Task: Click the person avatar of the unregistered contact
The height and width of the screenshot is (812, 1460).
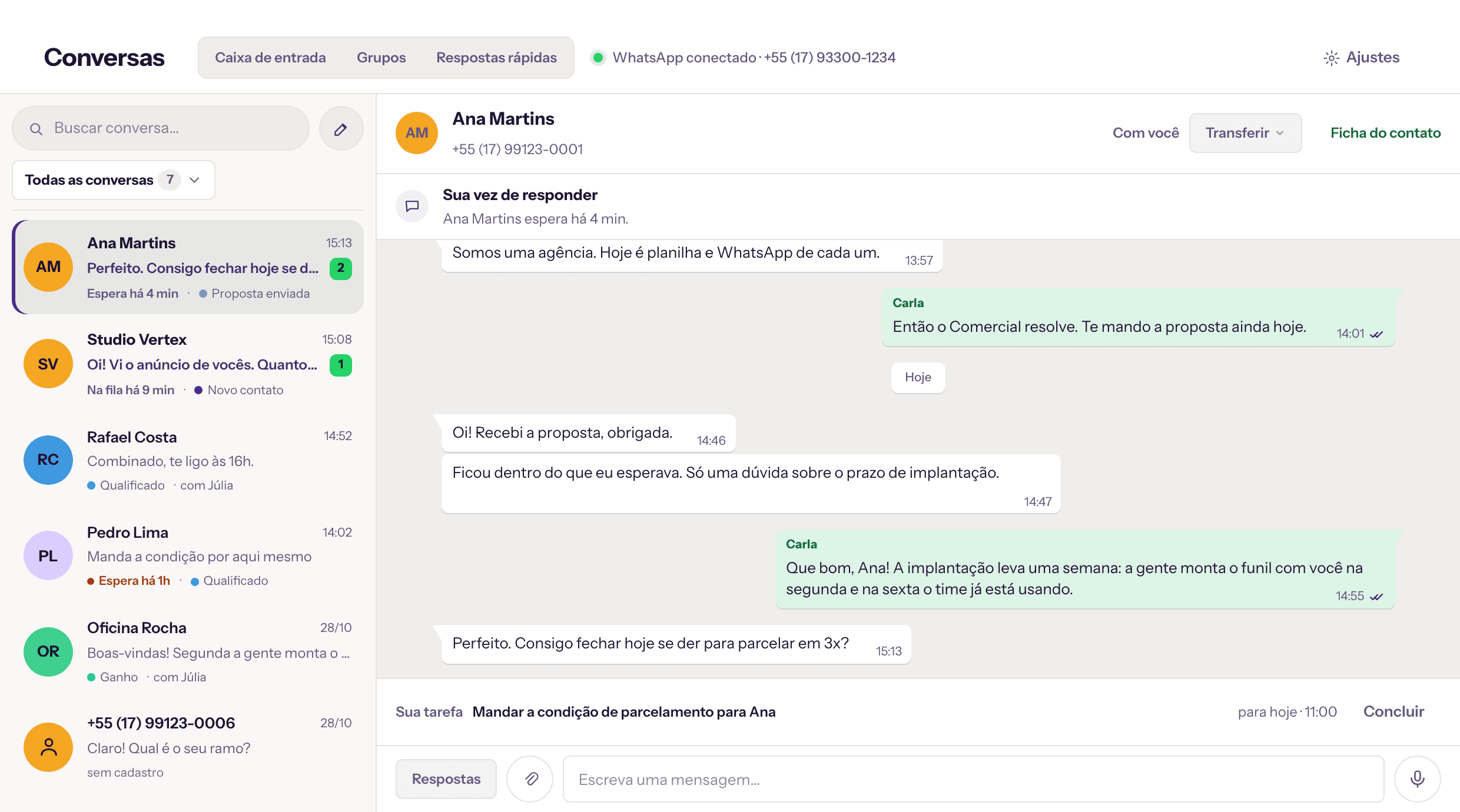Action: (48, 747)
